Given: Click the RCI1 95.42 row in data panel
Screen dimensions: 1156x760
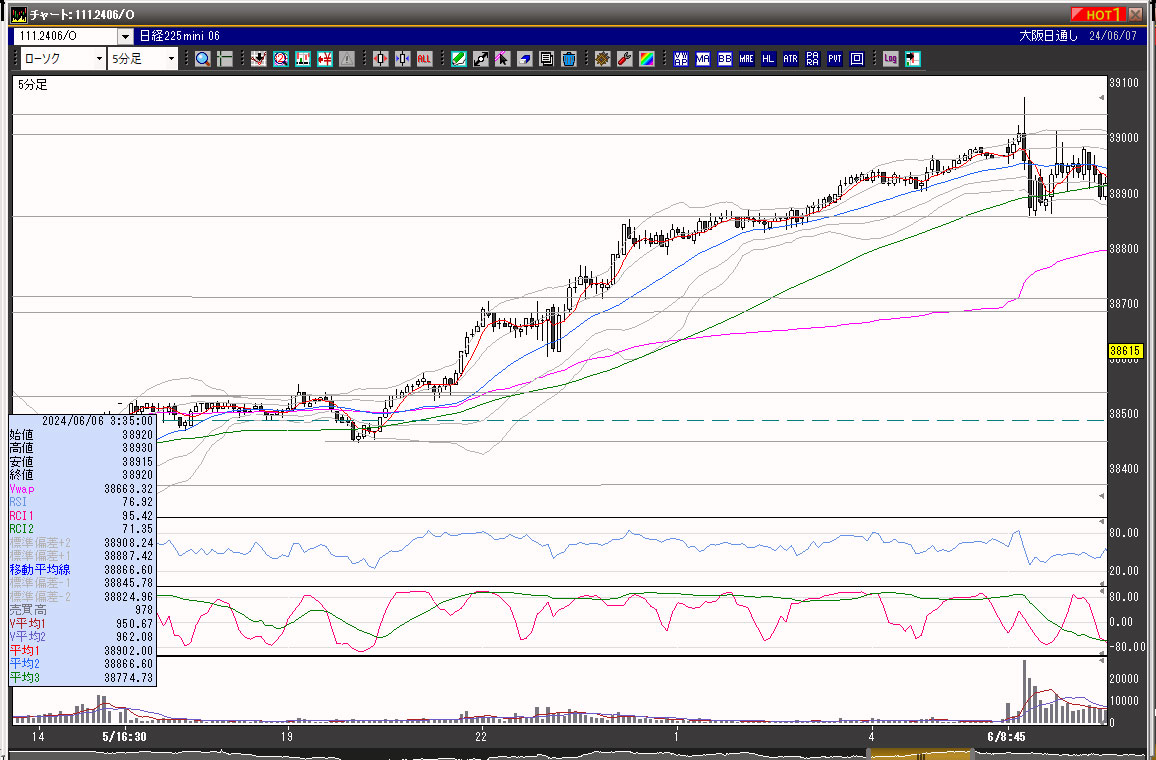Looking at the screenshot, I should [x=82, y=516].
